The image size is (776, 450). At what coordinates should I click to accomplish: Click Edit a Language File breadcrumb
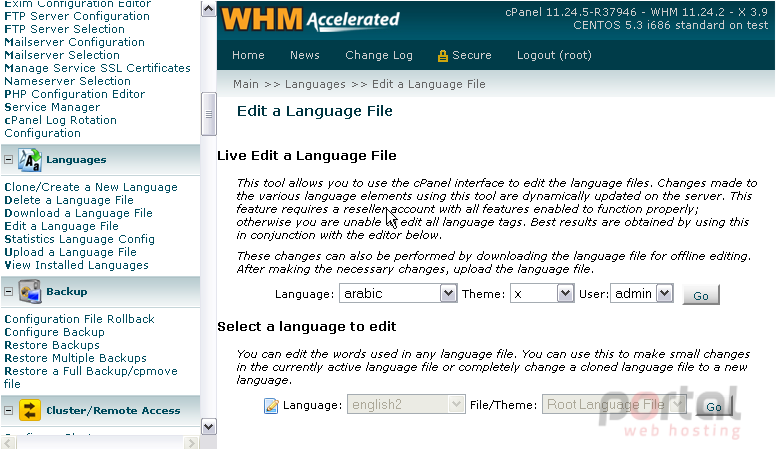(x=429, y=85)
